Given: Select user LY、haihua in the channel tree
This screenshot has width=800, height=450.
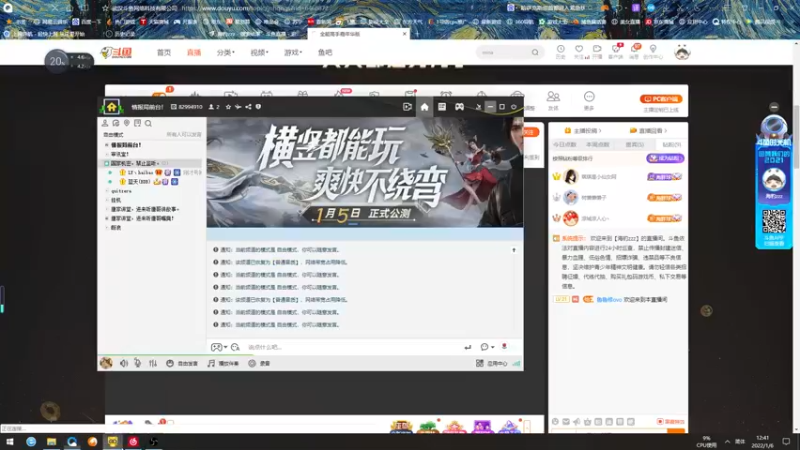Looking at the screenshot, I should pos(140,172).
